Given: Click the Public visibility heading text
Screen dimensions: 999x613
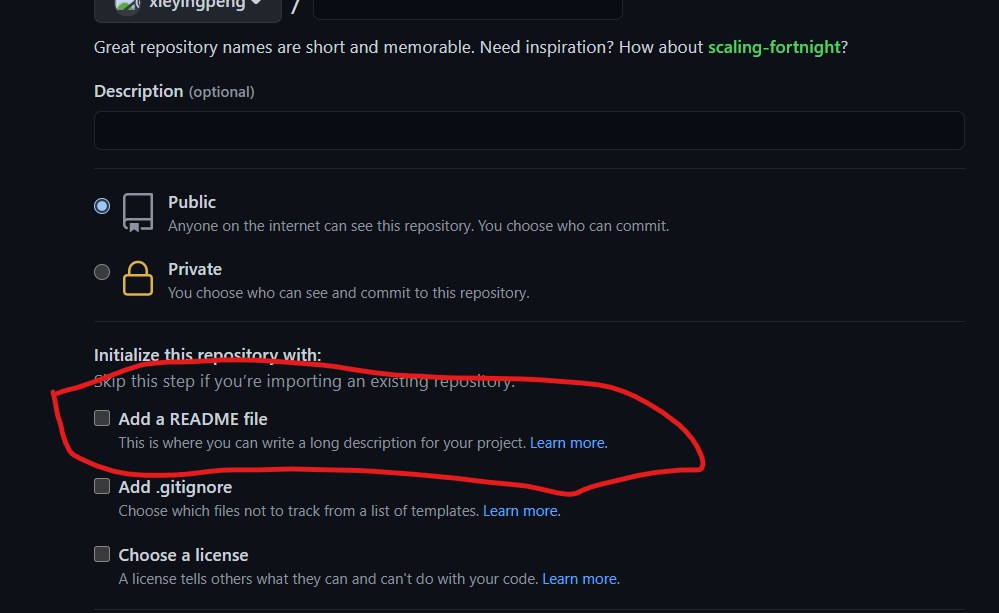Looking at the screenshot, I should pos(192,202).
